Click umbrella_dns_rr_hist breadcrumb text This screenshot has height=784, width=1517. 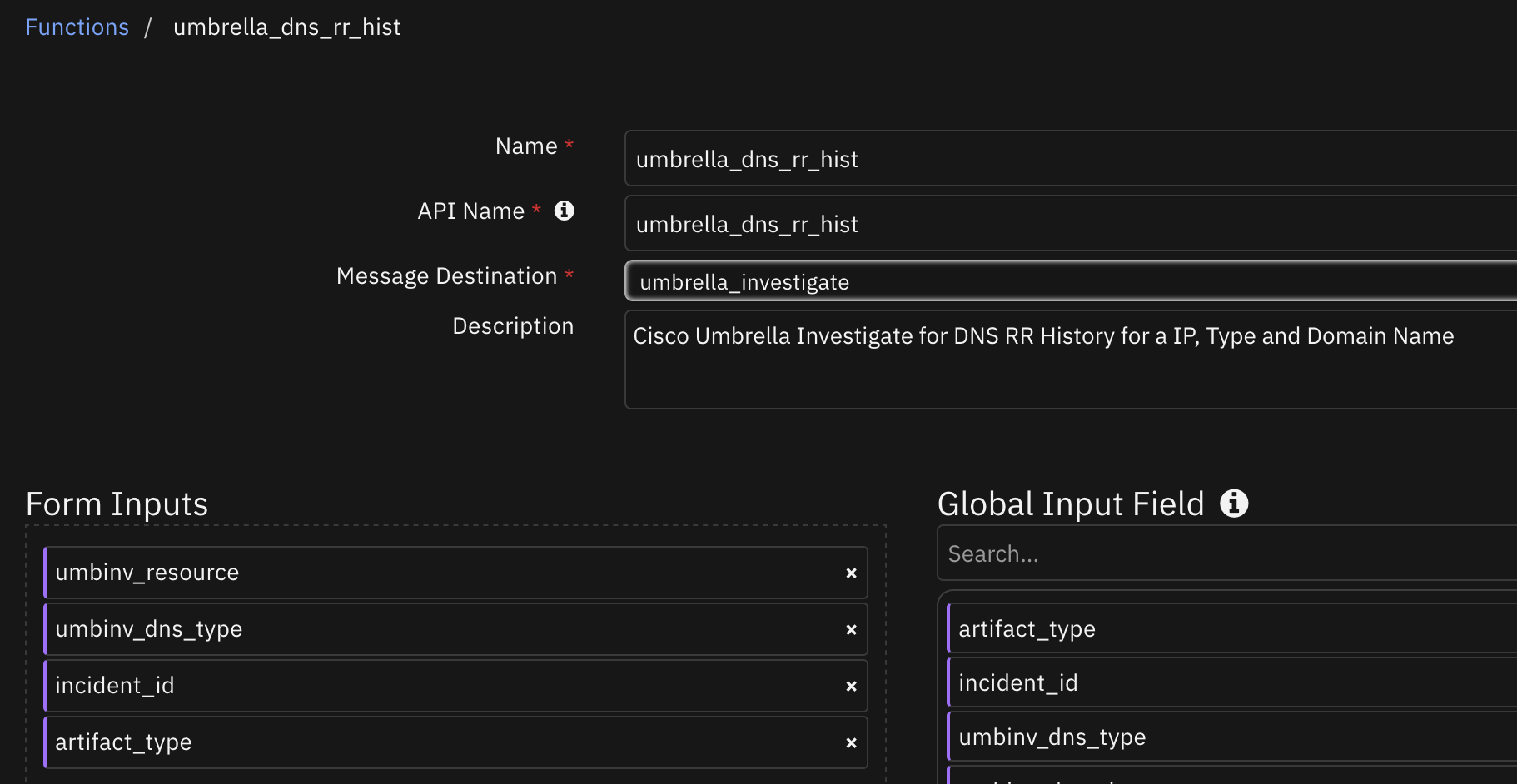tap(287, 27)
